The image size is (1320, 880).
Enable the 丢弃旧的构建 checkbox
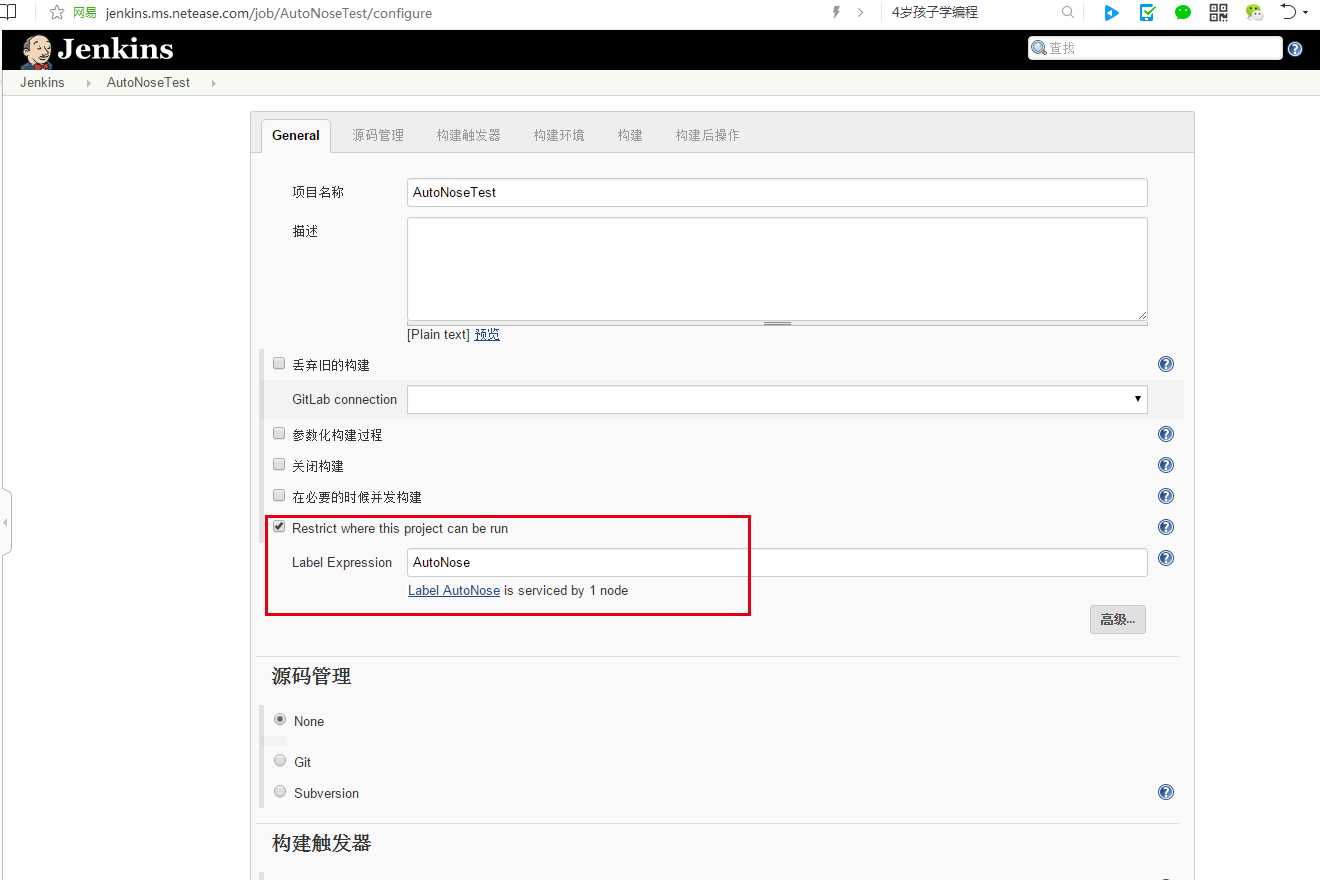tap(279, 364)
